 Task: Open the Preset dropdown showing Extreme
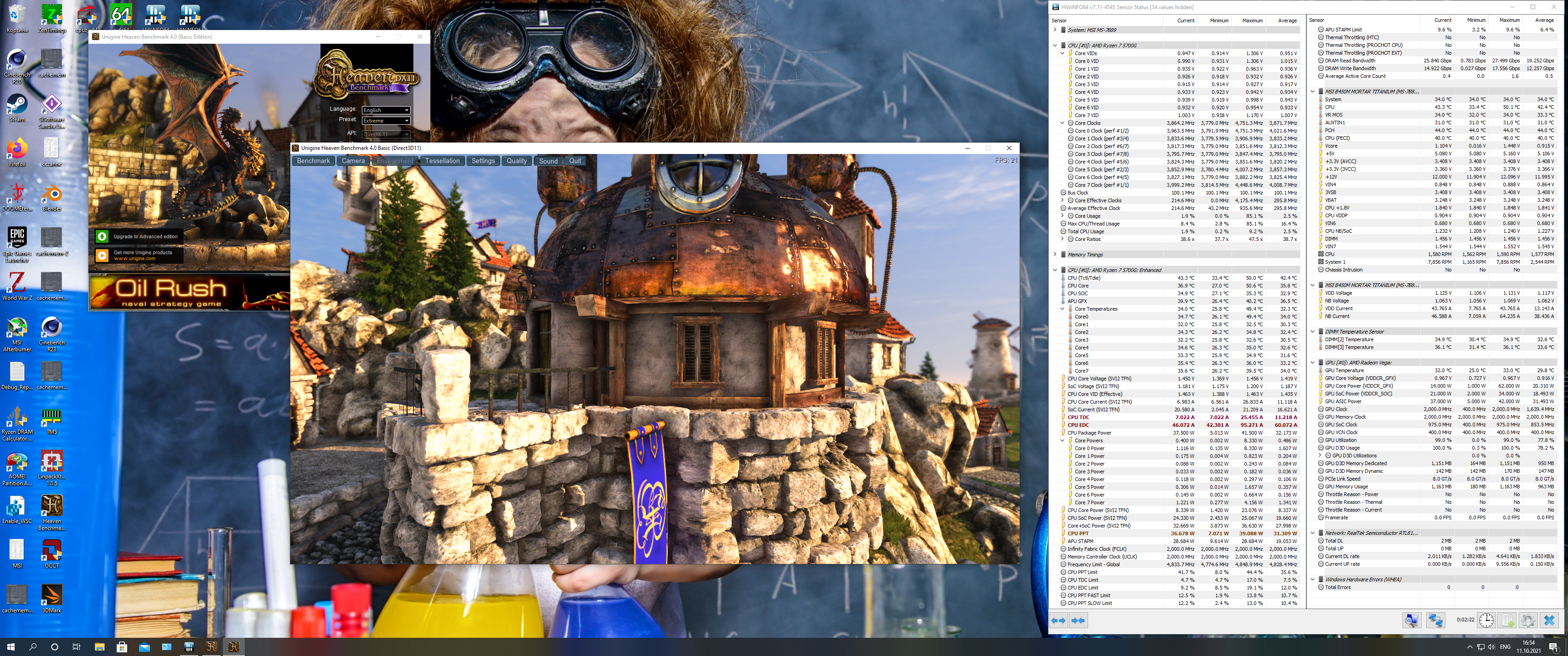(386, 120)
